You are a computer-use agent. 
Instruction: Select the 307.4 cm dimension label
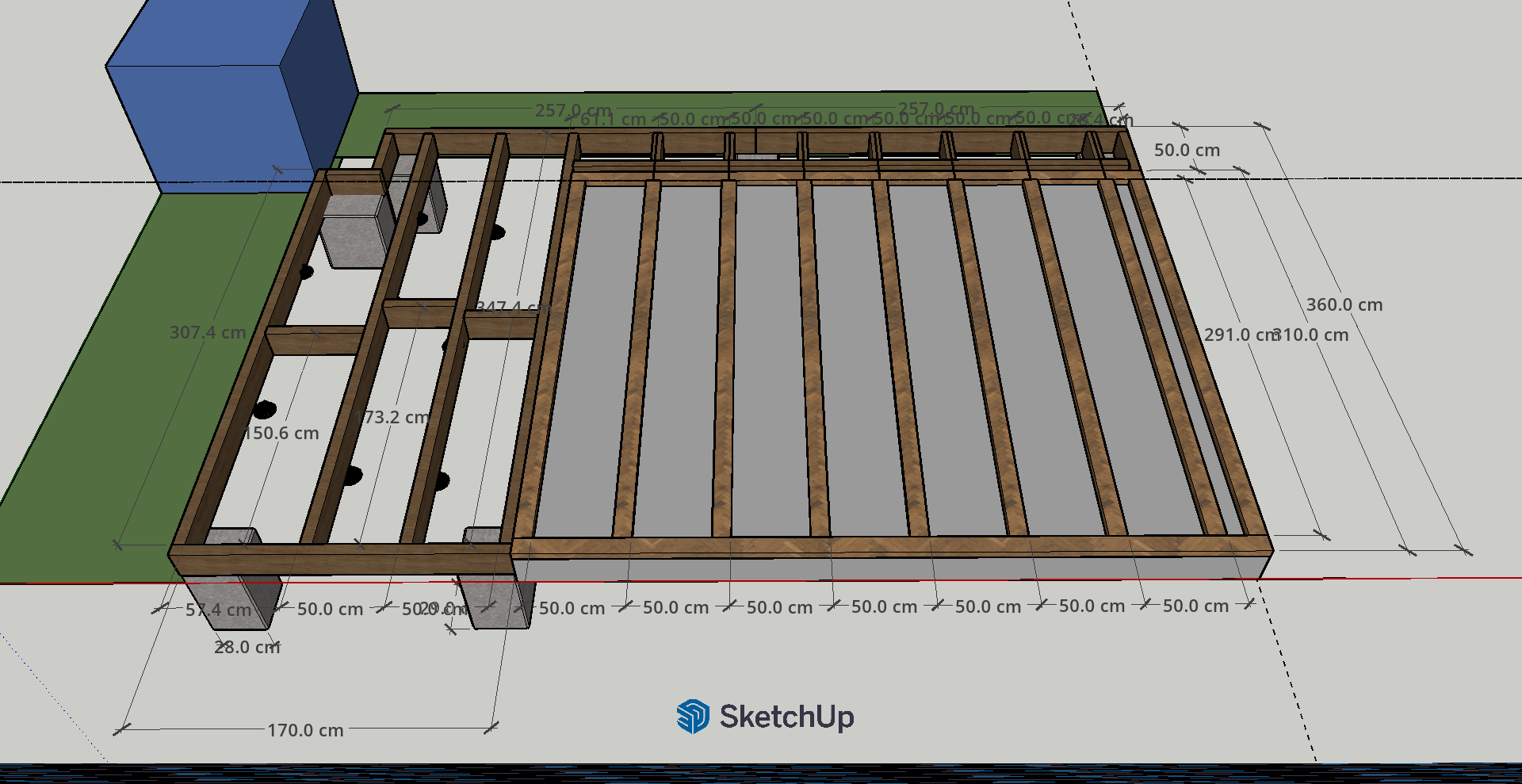[207, 332]
